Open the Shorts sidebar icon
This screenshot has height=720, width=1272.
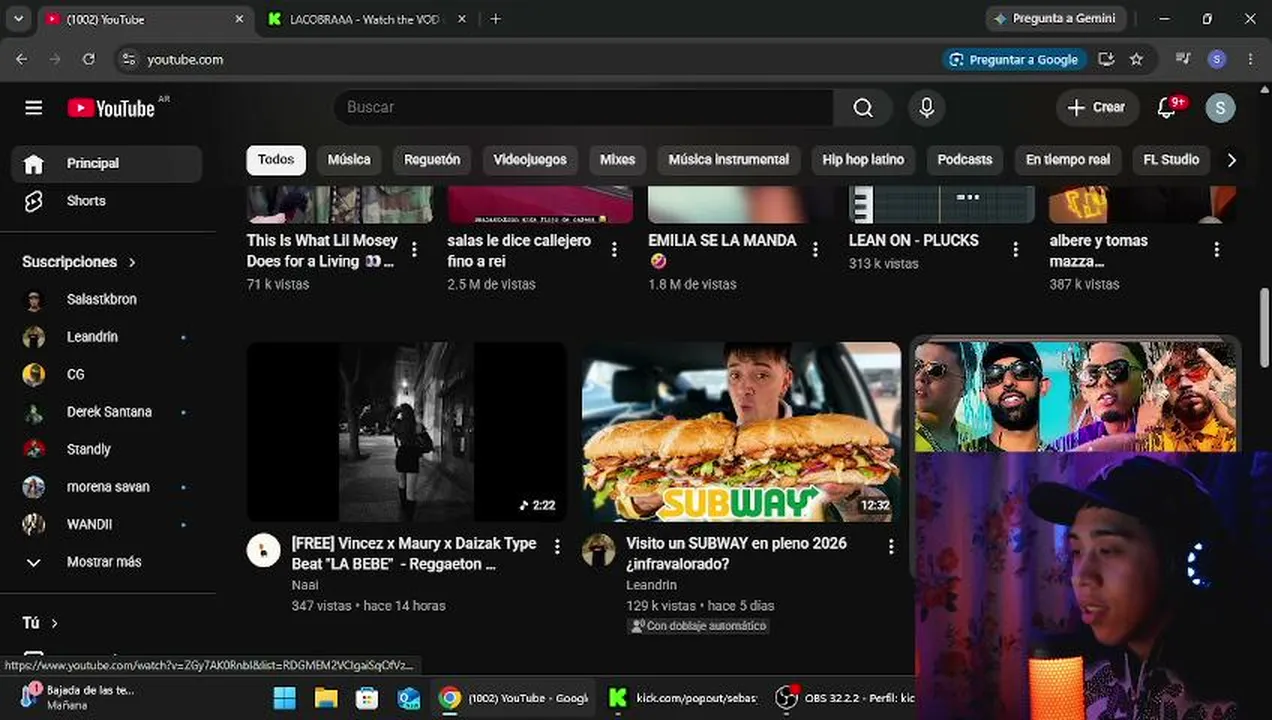33,201
